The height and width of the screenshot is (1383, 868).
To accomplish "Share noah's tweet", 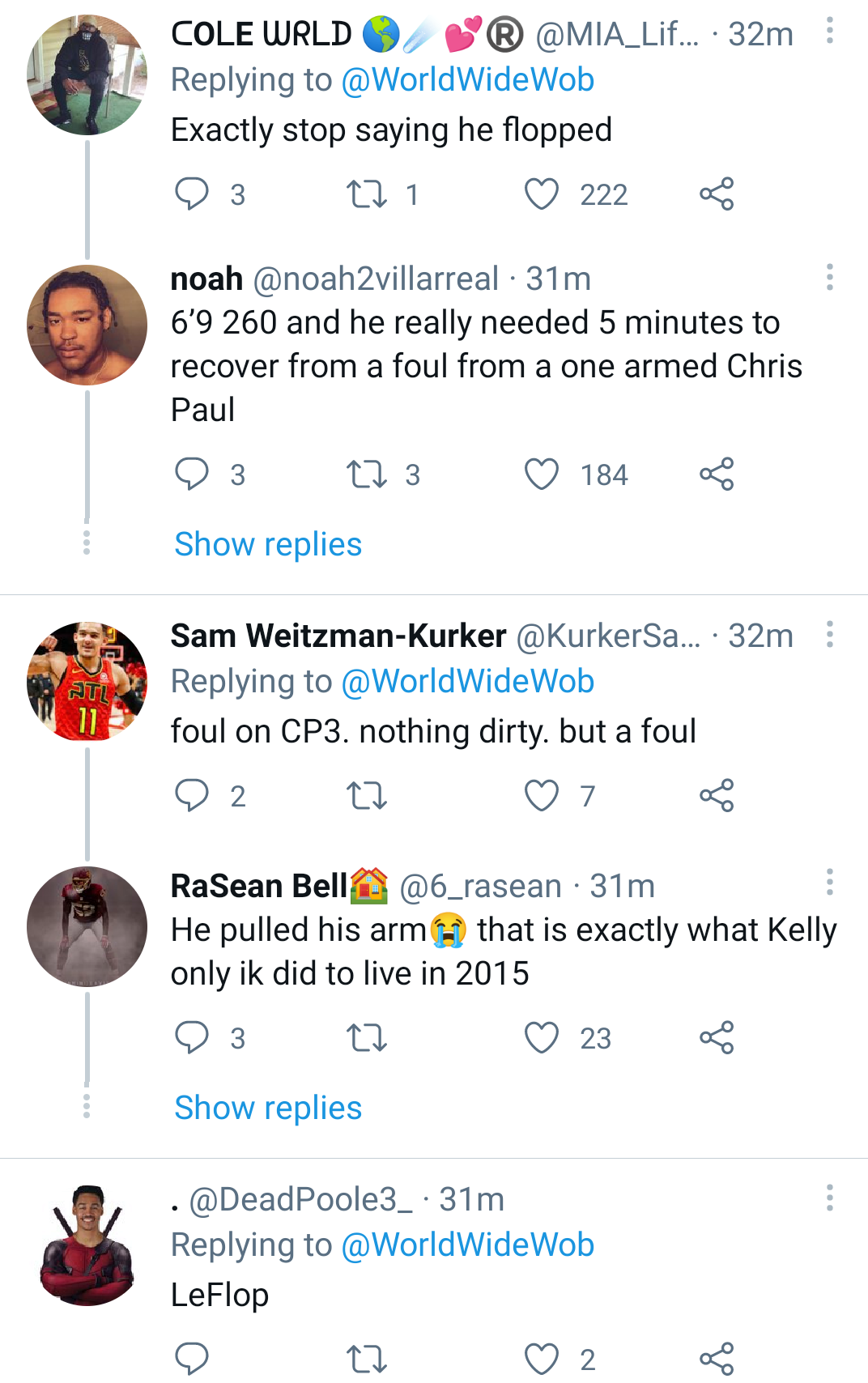I will (x=717, y=474).
